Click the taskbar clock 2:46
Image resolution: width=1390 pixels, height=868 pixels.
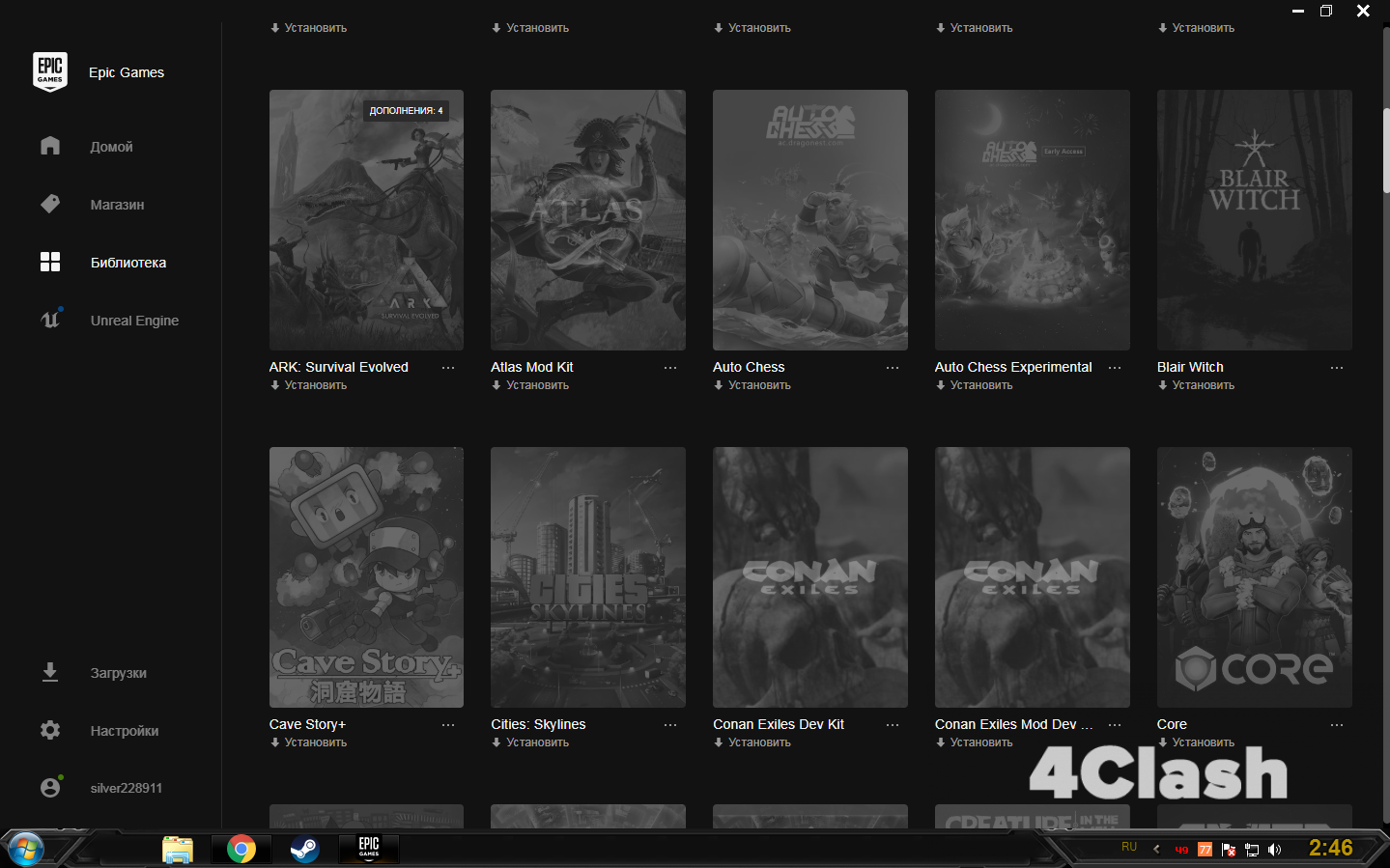(1331, 848)
